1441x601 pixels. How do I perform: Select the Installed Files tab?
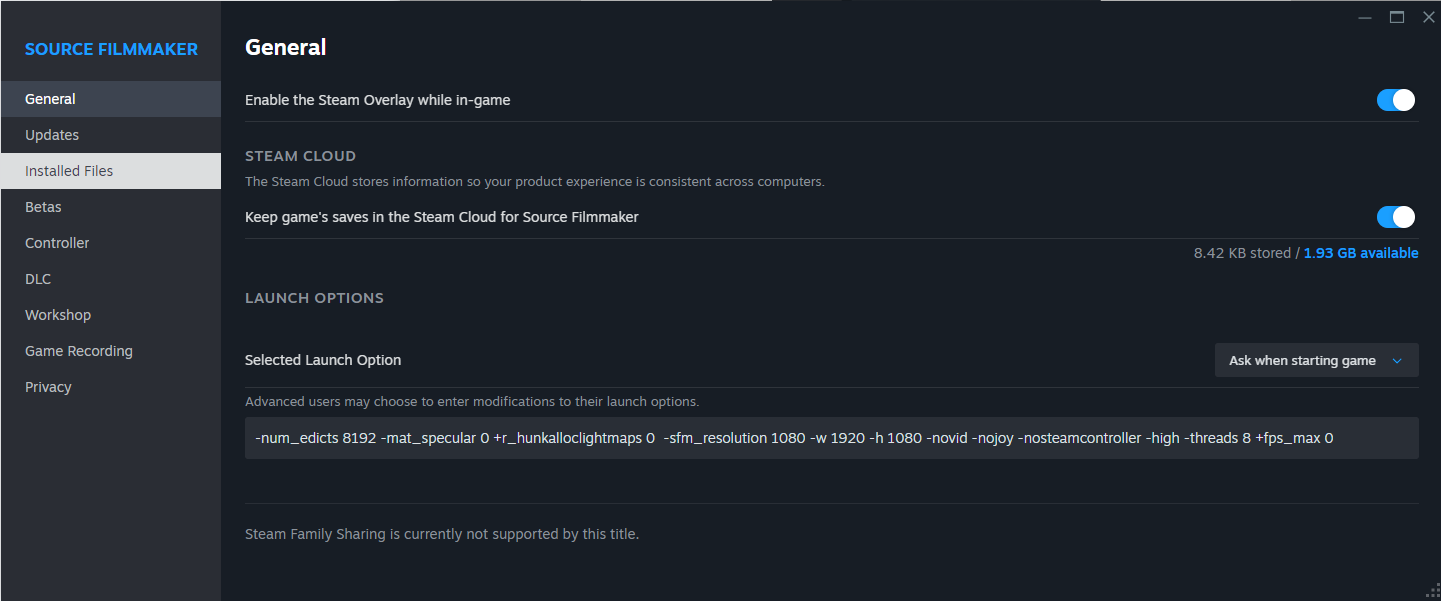pyautogui.click(x=69, y=171)
